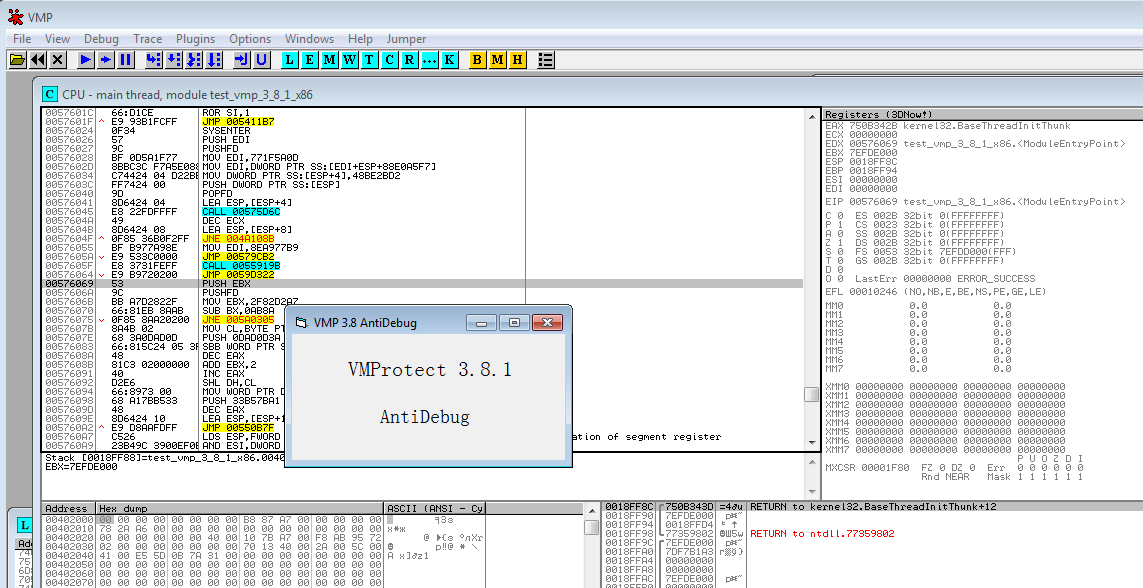Restart the program with the rewind icon

point(38,60)
